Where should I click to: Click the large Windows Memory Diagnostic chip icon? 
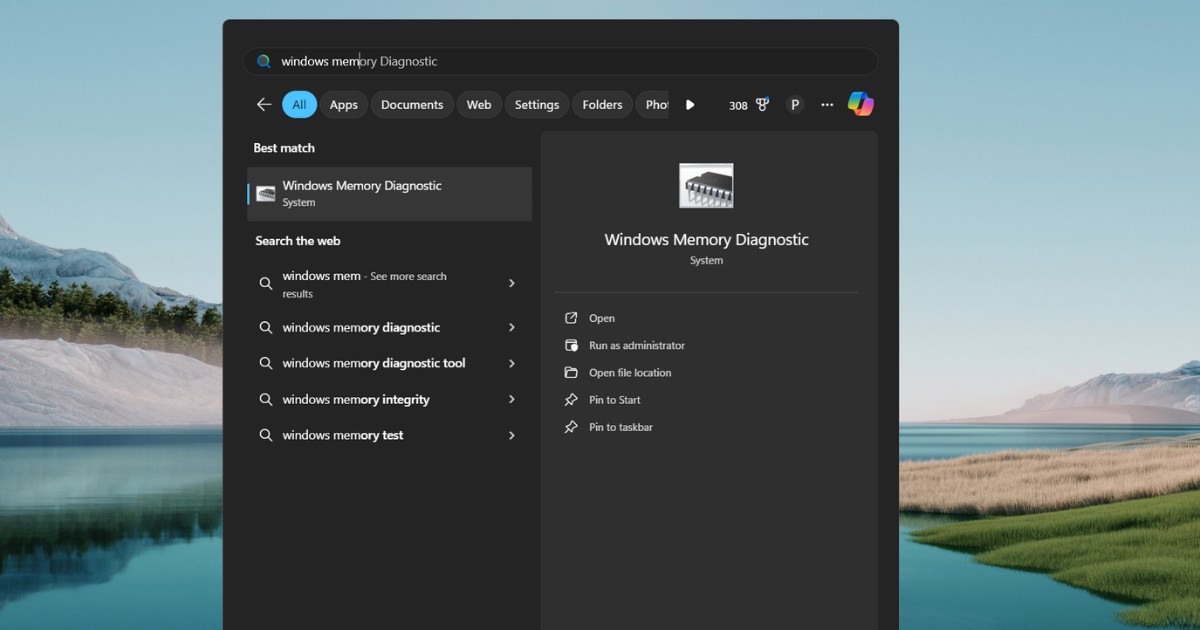tap(706, 186)
